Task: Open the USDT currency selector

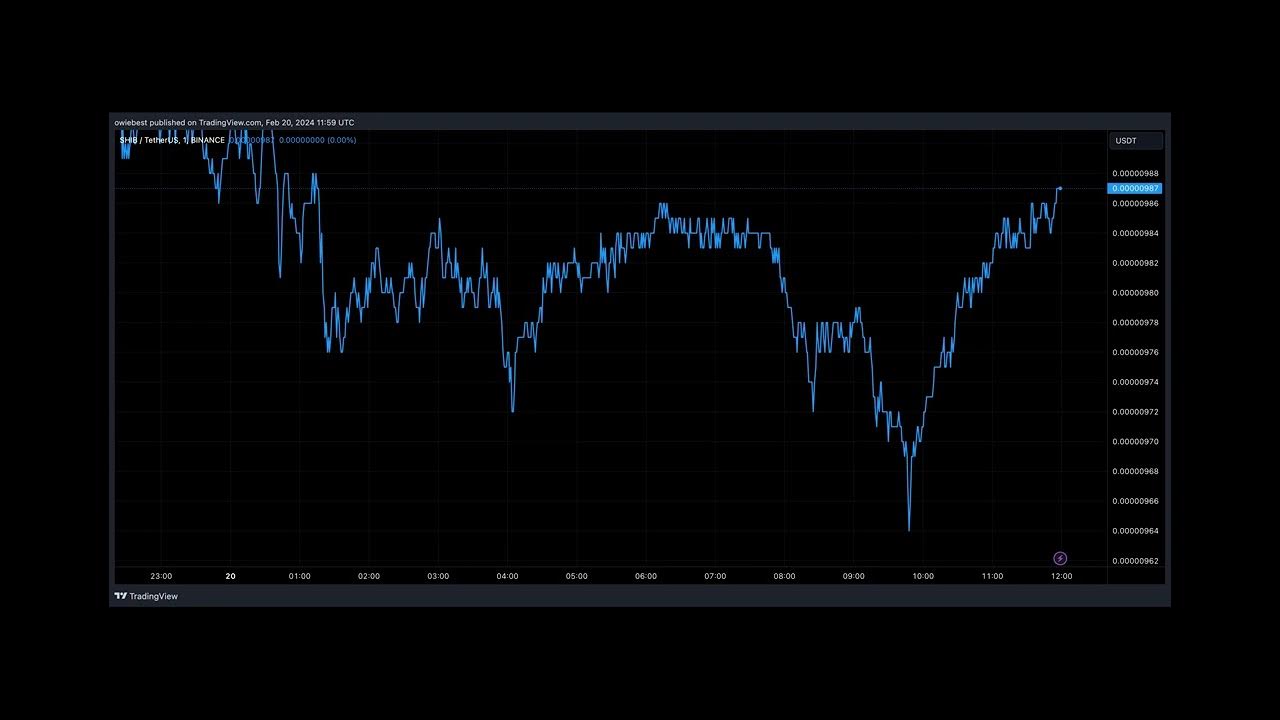Action: (x=1137, y=141)
